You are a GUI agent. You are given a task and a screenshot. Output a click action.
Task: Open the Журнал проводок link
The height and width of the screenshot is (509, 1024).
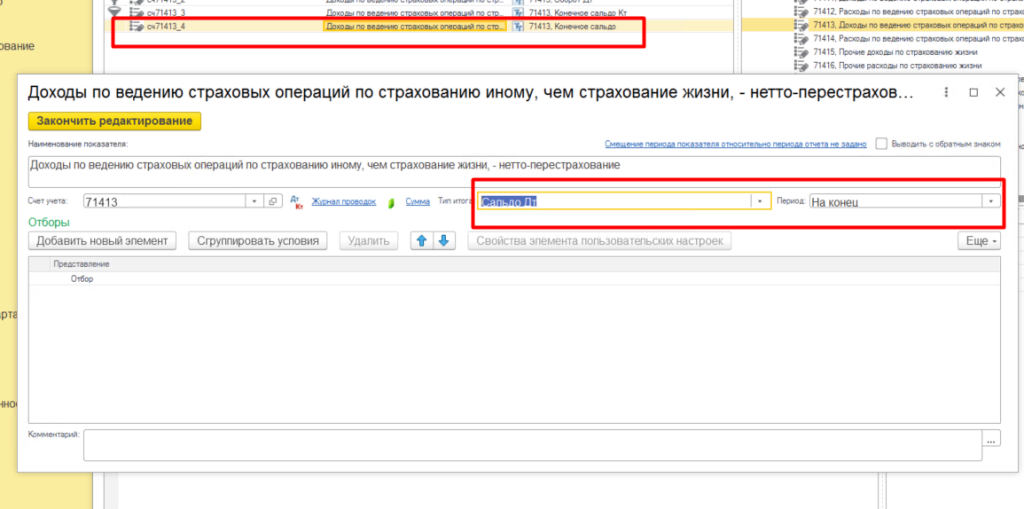coord(344,201)
